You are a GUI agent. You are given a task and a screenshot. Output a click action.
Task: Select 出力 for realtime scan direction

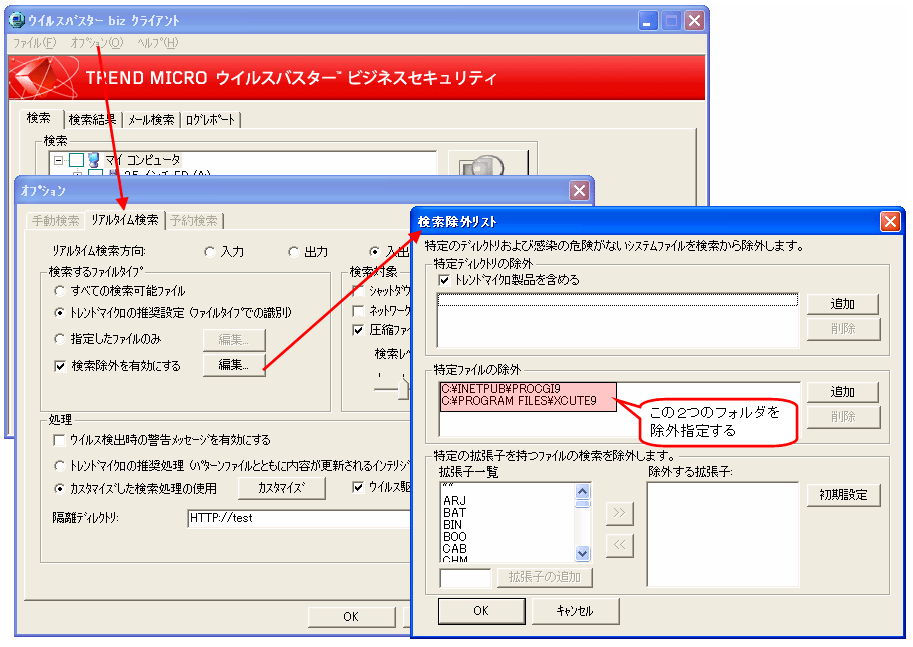pos(308,252)
